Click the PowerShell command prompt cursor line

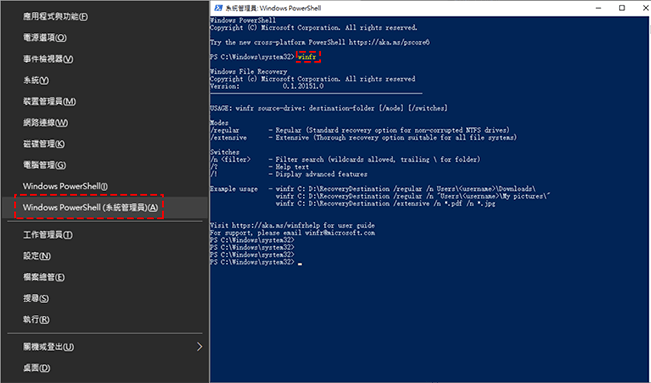tap(256, 263)
